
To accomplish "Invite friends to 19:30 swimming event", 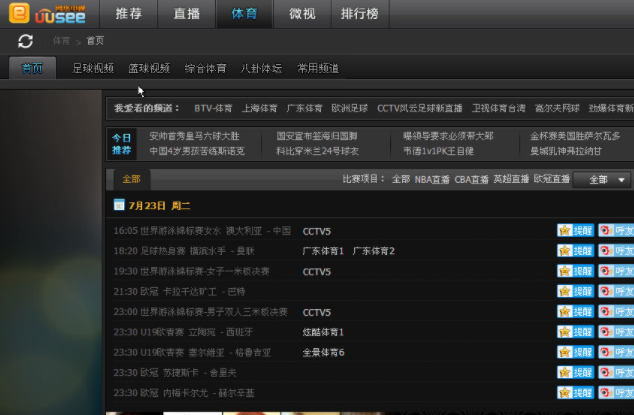I will click(x=616, y=271).
